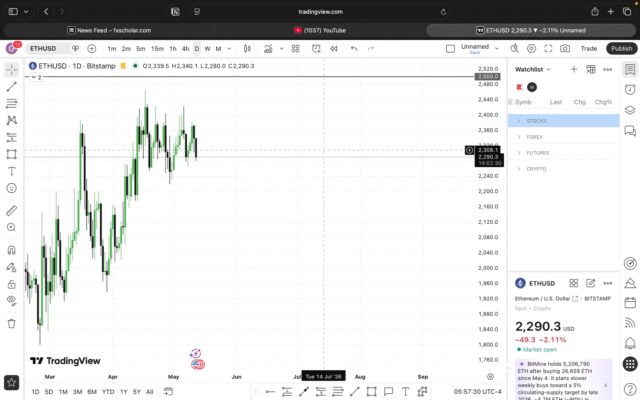Open quick search magnifier
The width and height of the screenshot is (640, 400).
(x=514, y=49)
